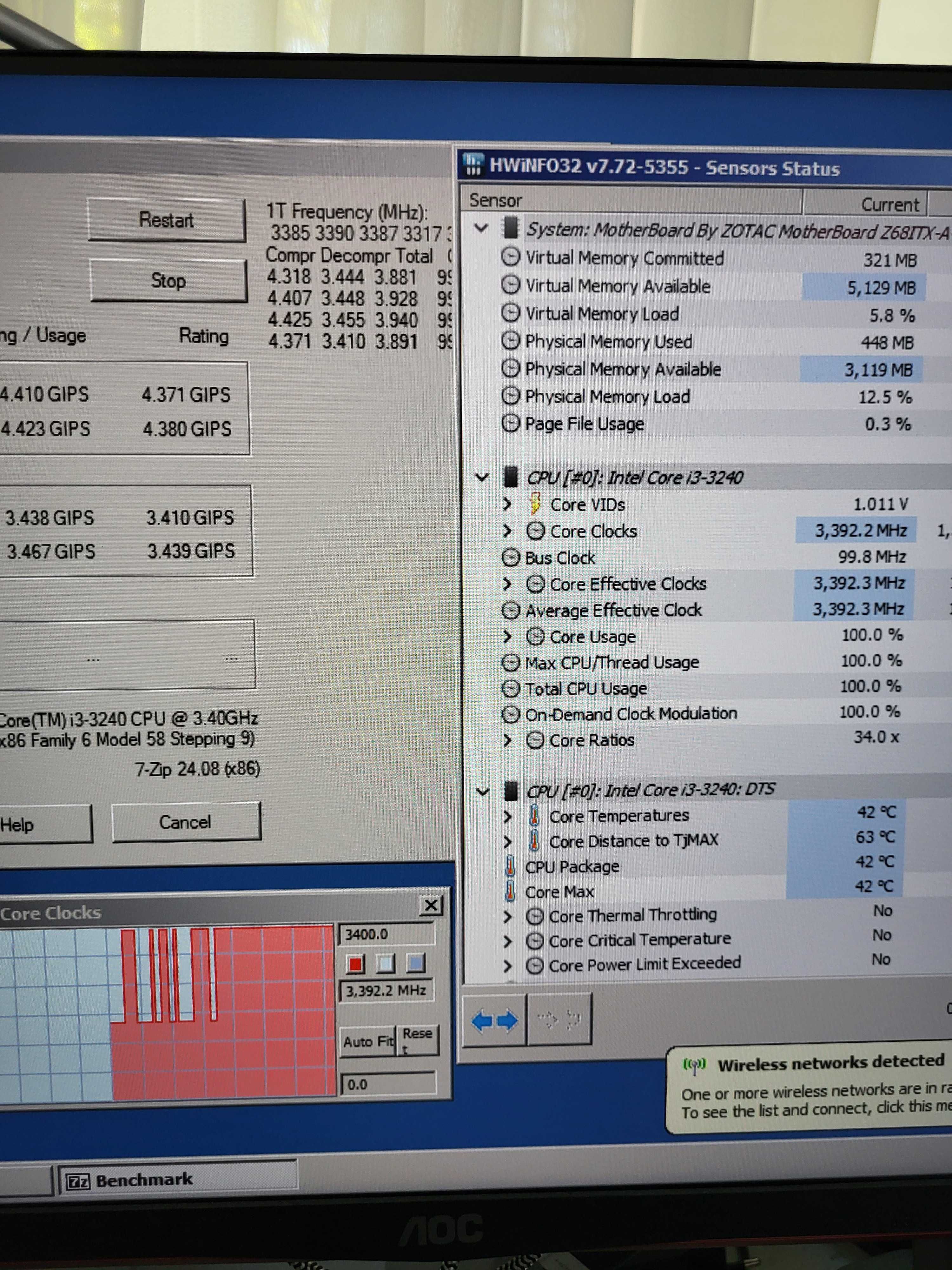Collapse the CPU [#0] Intel Core i3-3240 group
The width and height of the screenshot is (952, 1270).
482,477
